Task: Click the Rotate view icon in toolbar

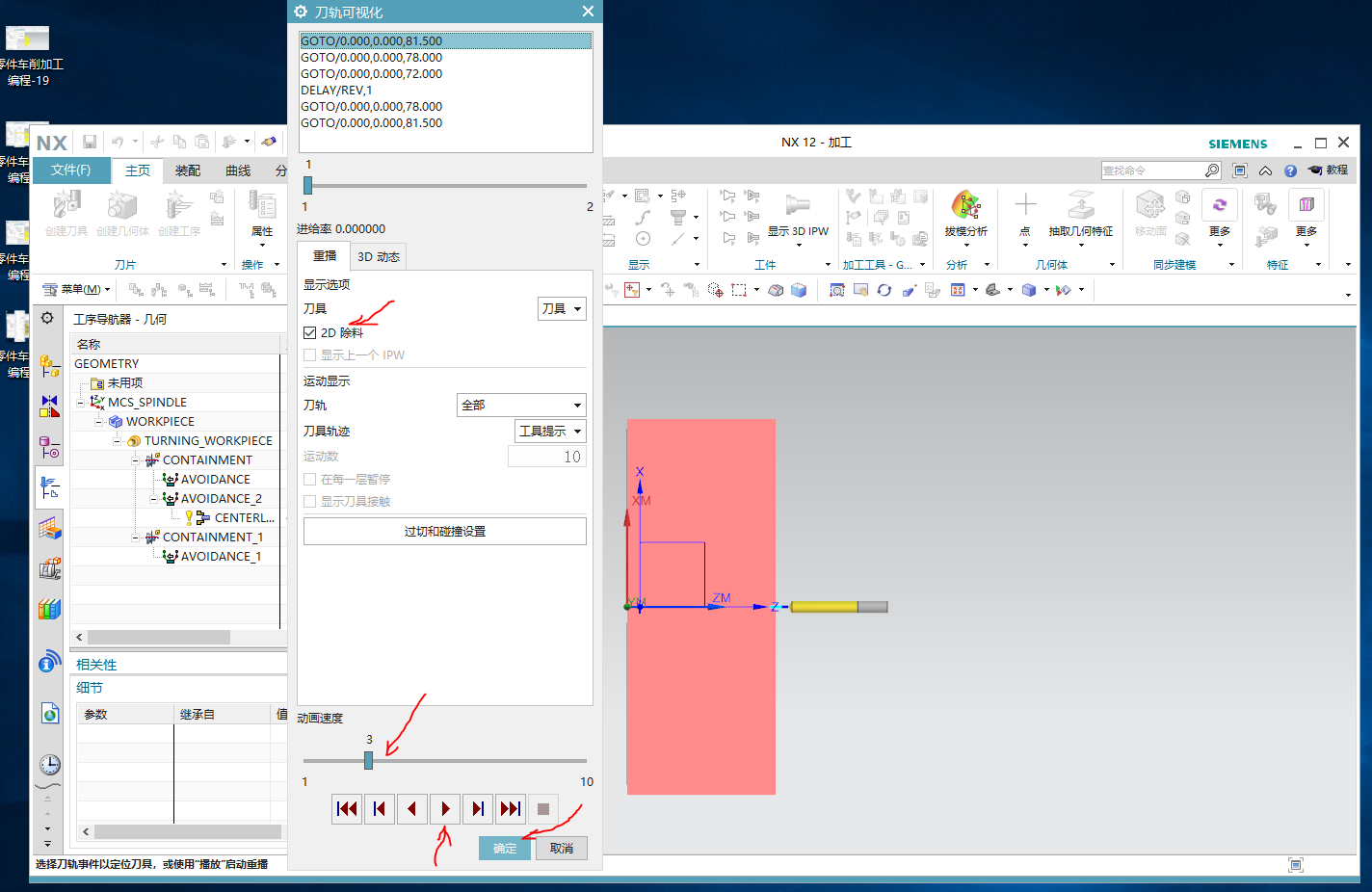Action: coord(884,289)
